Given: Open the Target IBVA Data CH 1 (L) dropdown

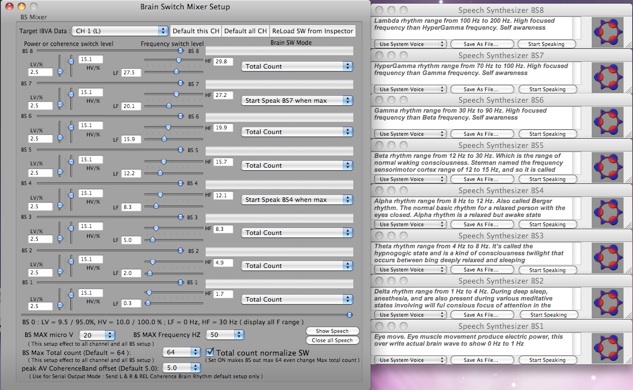Looking at the screenshot, I should tap(120, 31).
